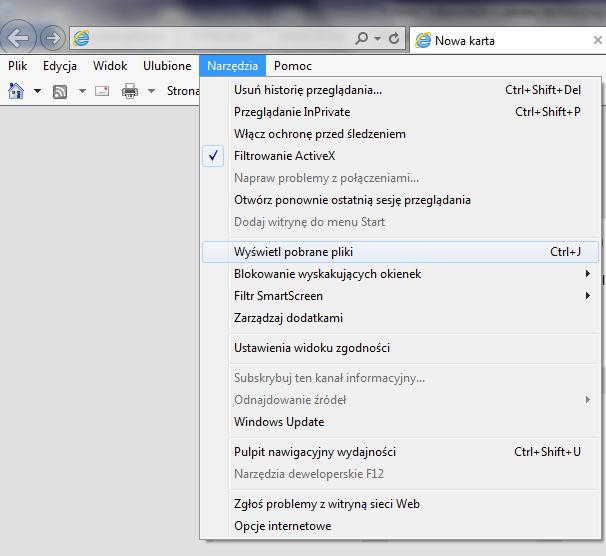The image size is (606, 556).
Task: Open address bar autocomplete dropdown arrow
Action: pyautogui.click(x=378, y=38)
